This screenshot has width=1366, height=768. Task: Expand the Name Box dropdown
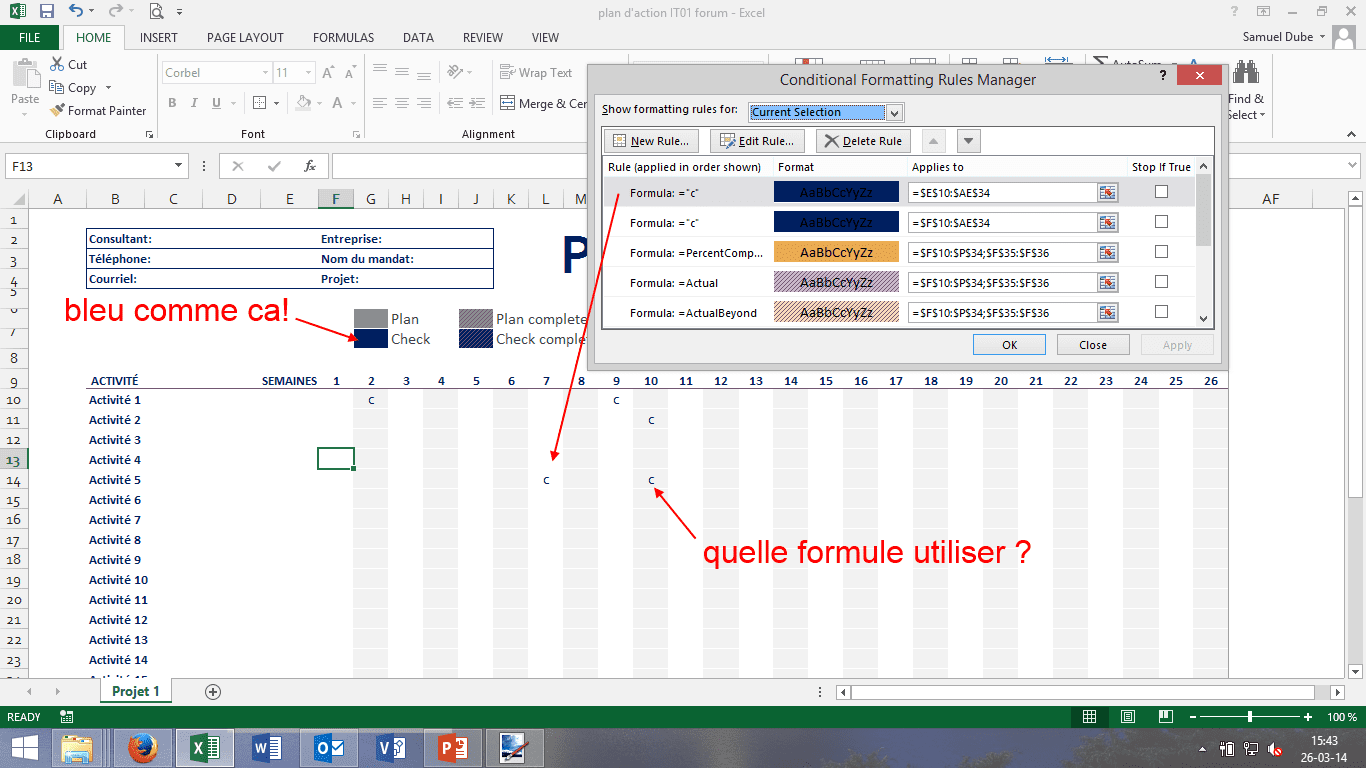[179, 166]
